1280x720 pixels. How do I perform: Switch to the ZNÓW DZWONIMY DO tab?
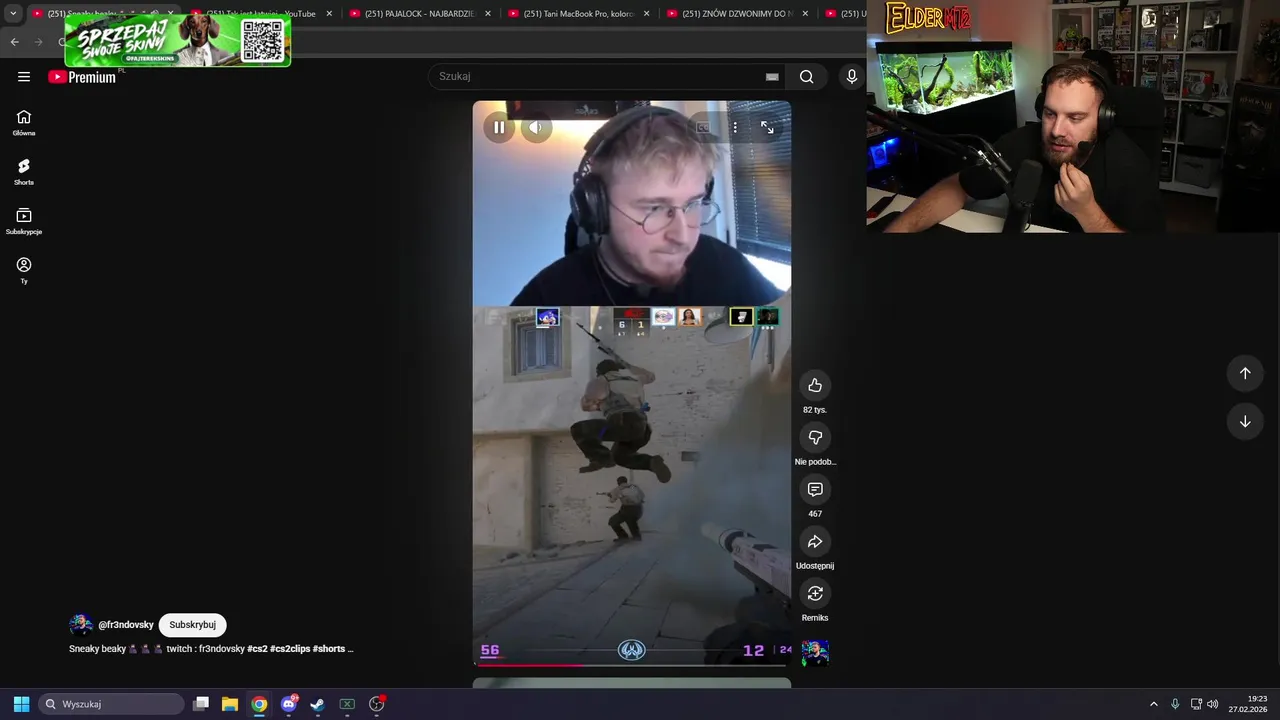click(x=738, y=14)
